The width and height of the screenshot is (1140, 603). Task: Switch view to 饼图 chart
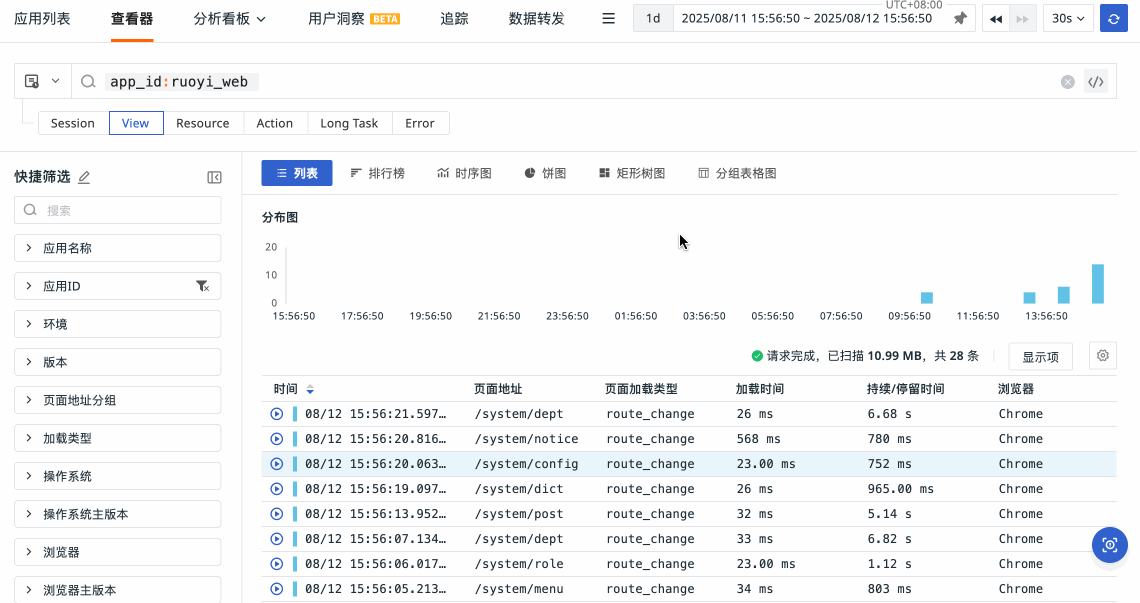545,173
